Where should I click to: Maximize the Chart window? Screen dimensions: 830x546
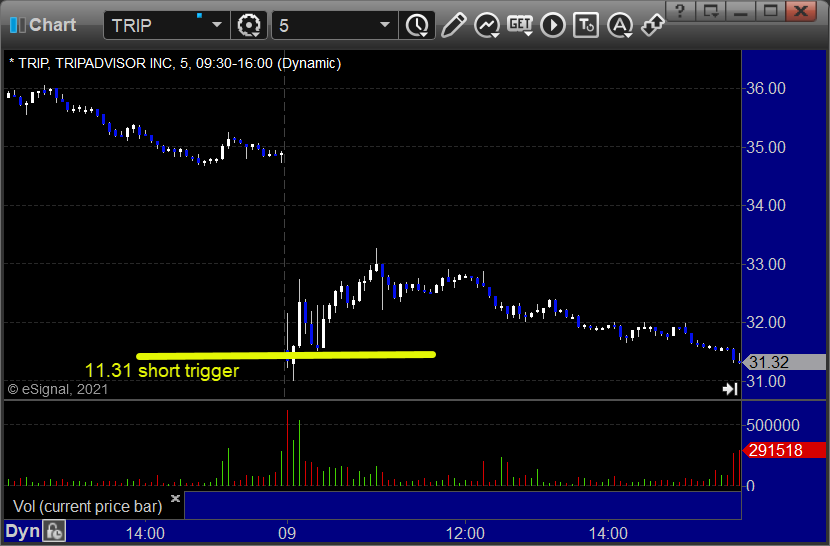pyautogui.click(x=771, y=10)
